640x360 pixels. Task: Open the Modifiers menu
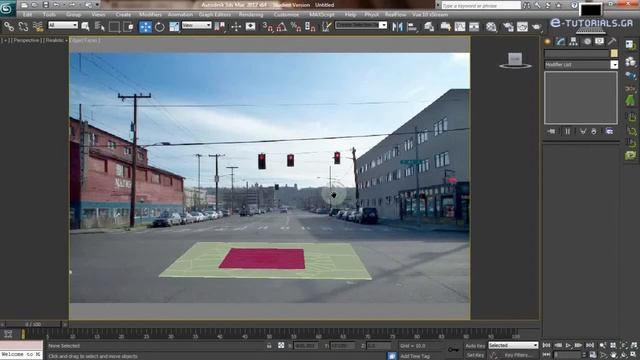(x=150, y=15)
